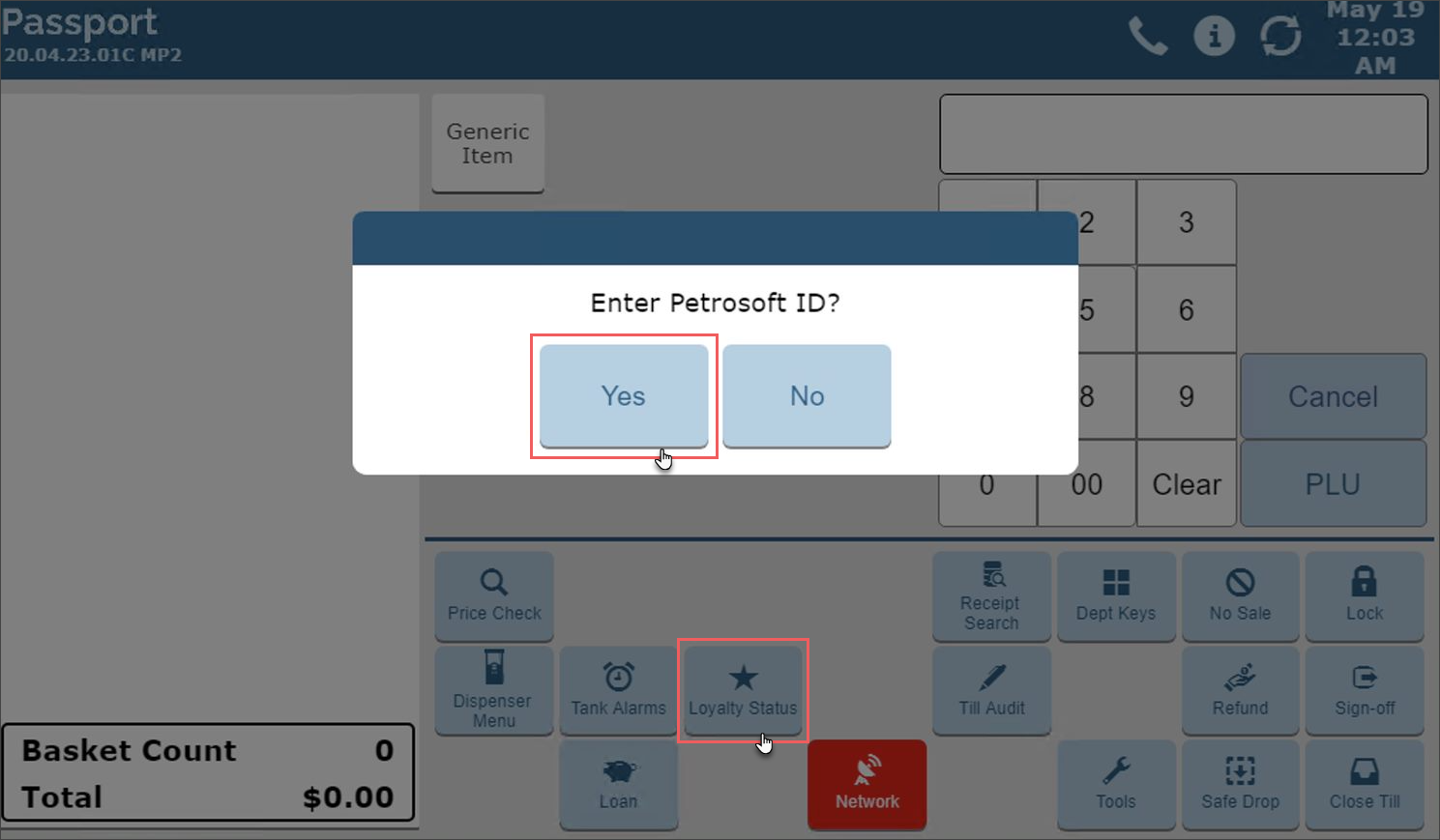Start a Till Audit
The image size is (1440, 840).
click(x=991, y=690)
